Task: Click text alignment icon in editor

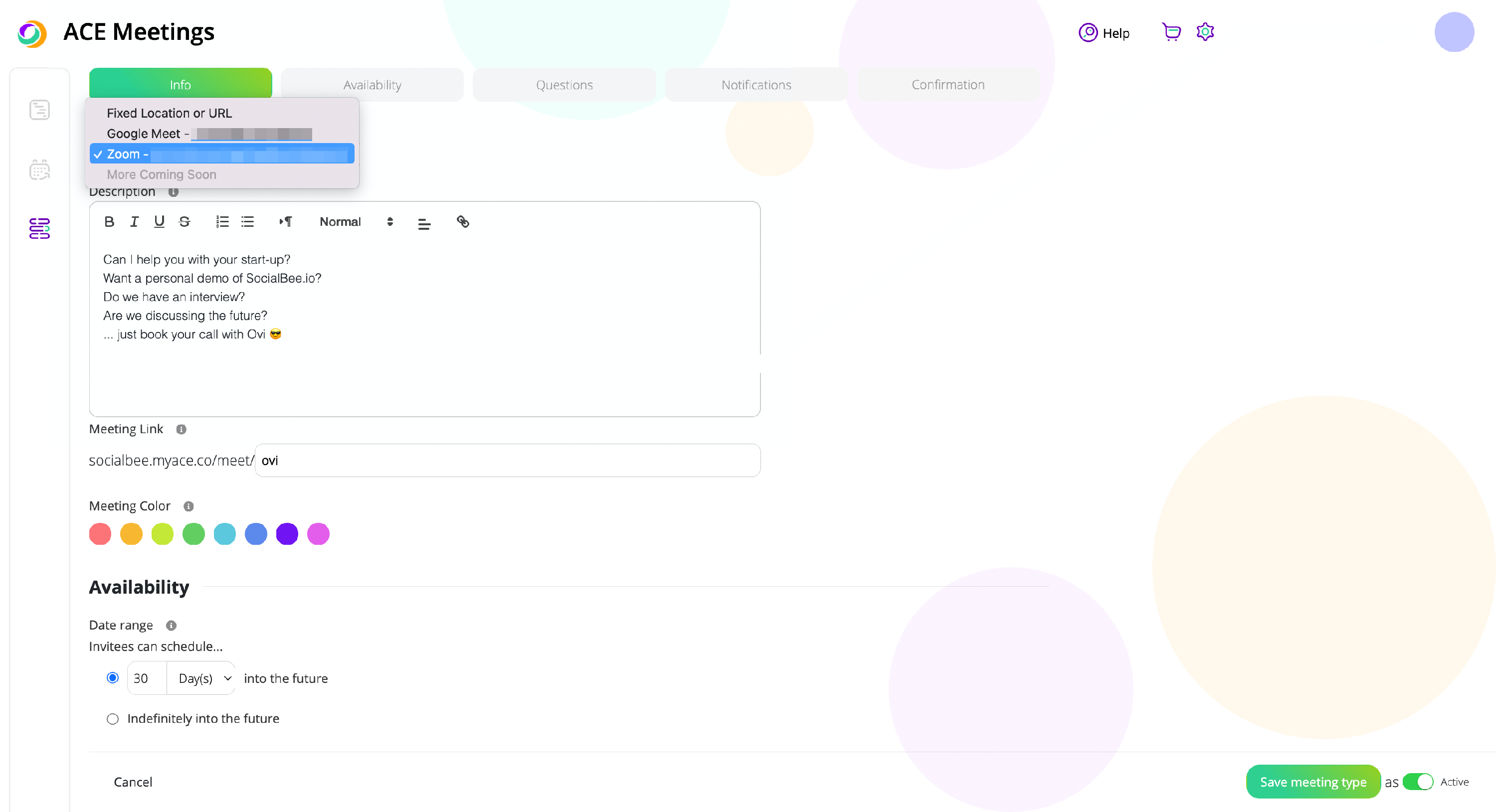Action: click(x=424, y=223)
